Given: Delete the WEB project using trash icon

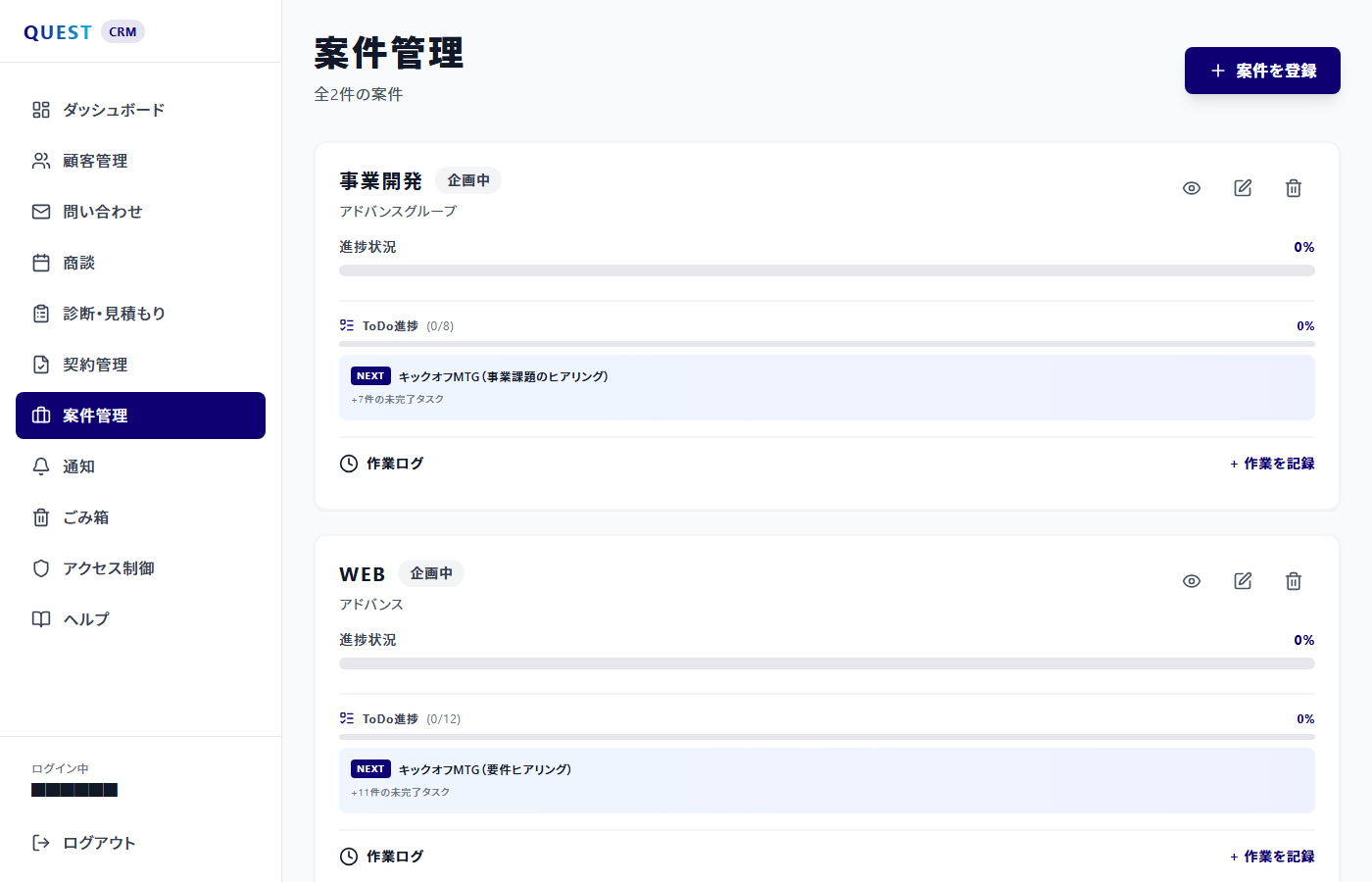Looking at the screenshot, I should (x=1293, y=580).
